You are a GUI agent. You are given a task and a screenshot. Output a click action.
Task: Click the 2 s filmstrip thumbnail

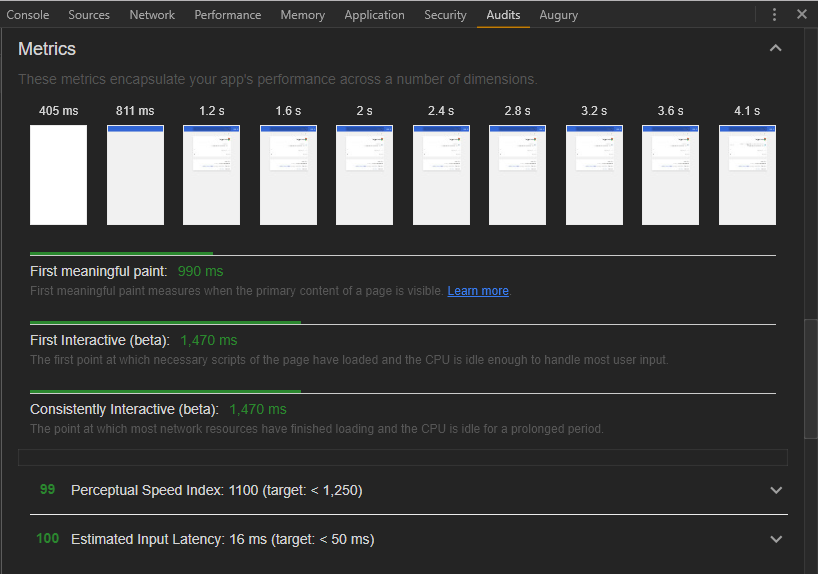(364, 175)
